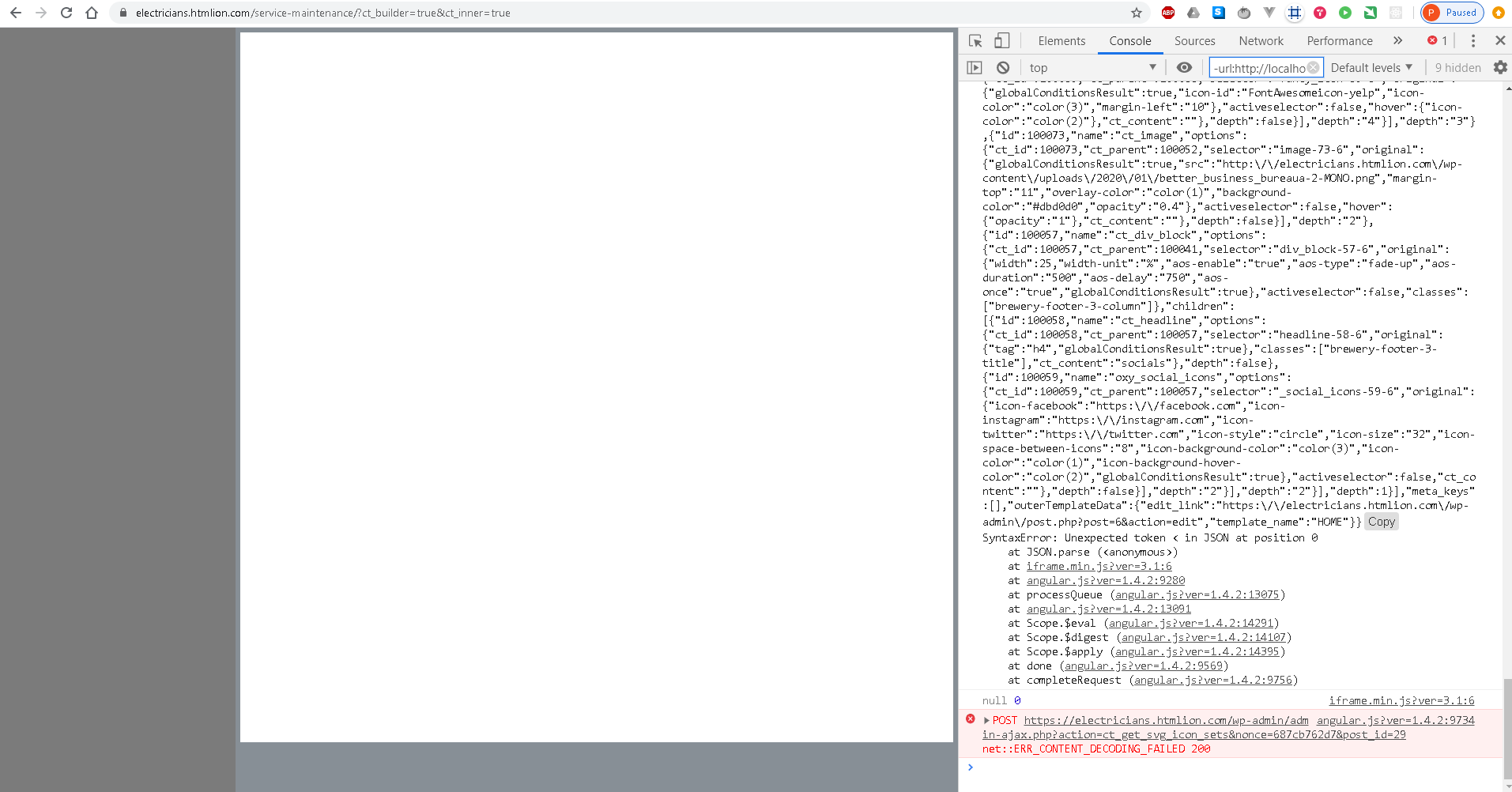
Task: Open the Adblock Plus extension
Action: coord(1169,13)
